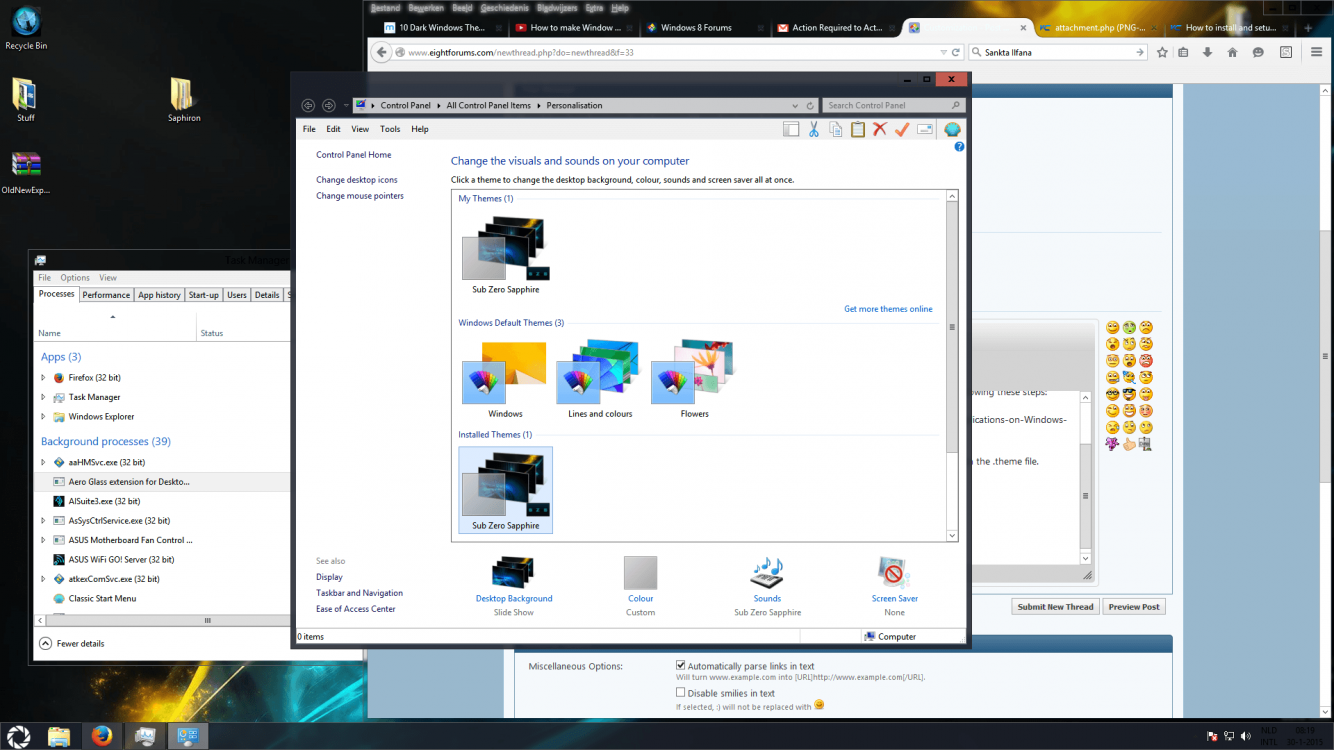Select the Saphiron desktop folder
The image size is (1334, 750).
click(x=183, y=100)
